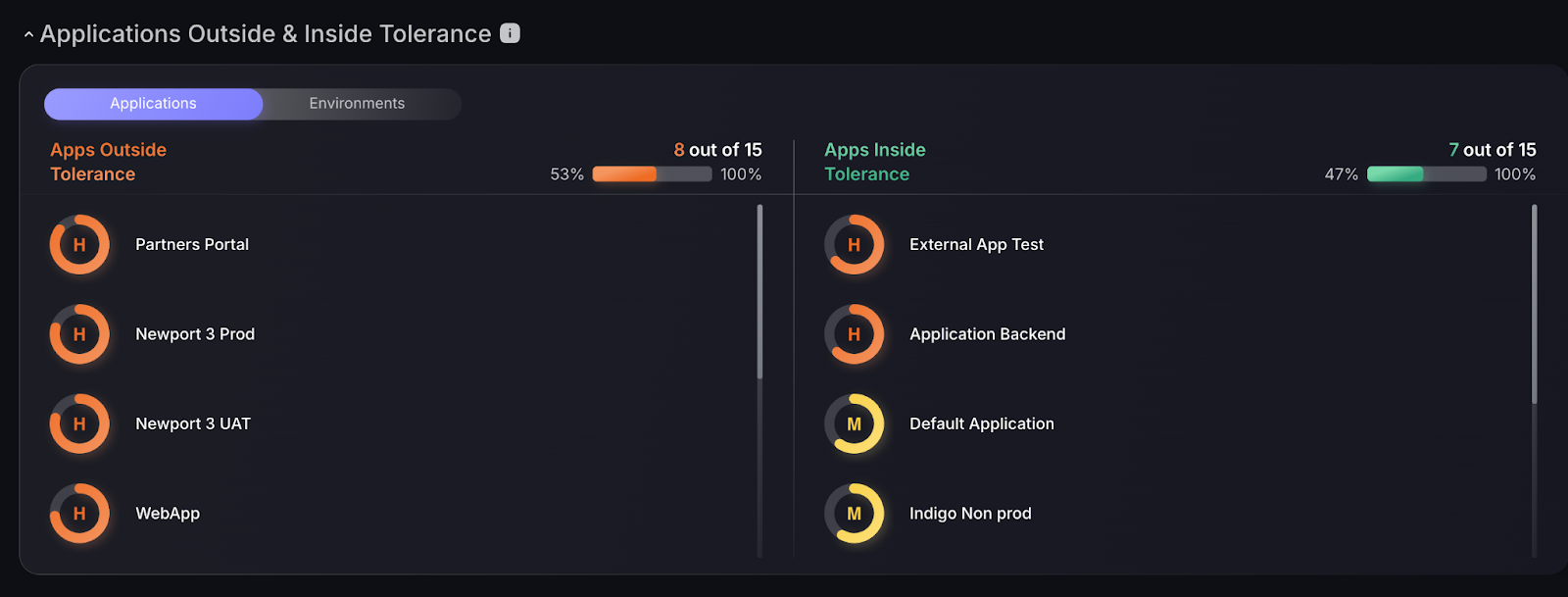Open the Indigo Non prod entry
This screenshot has width=1568, height=597.
[x=970, y=514]
